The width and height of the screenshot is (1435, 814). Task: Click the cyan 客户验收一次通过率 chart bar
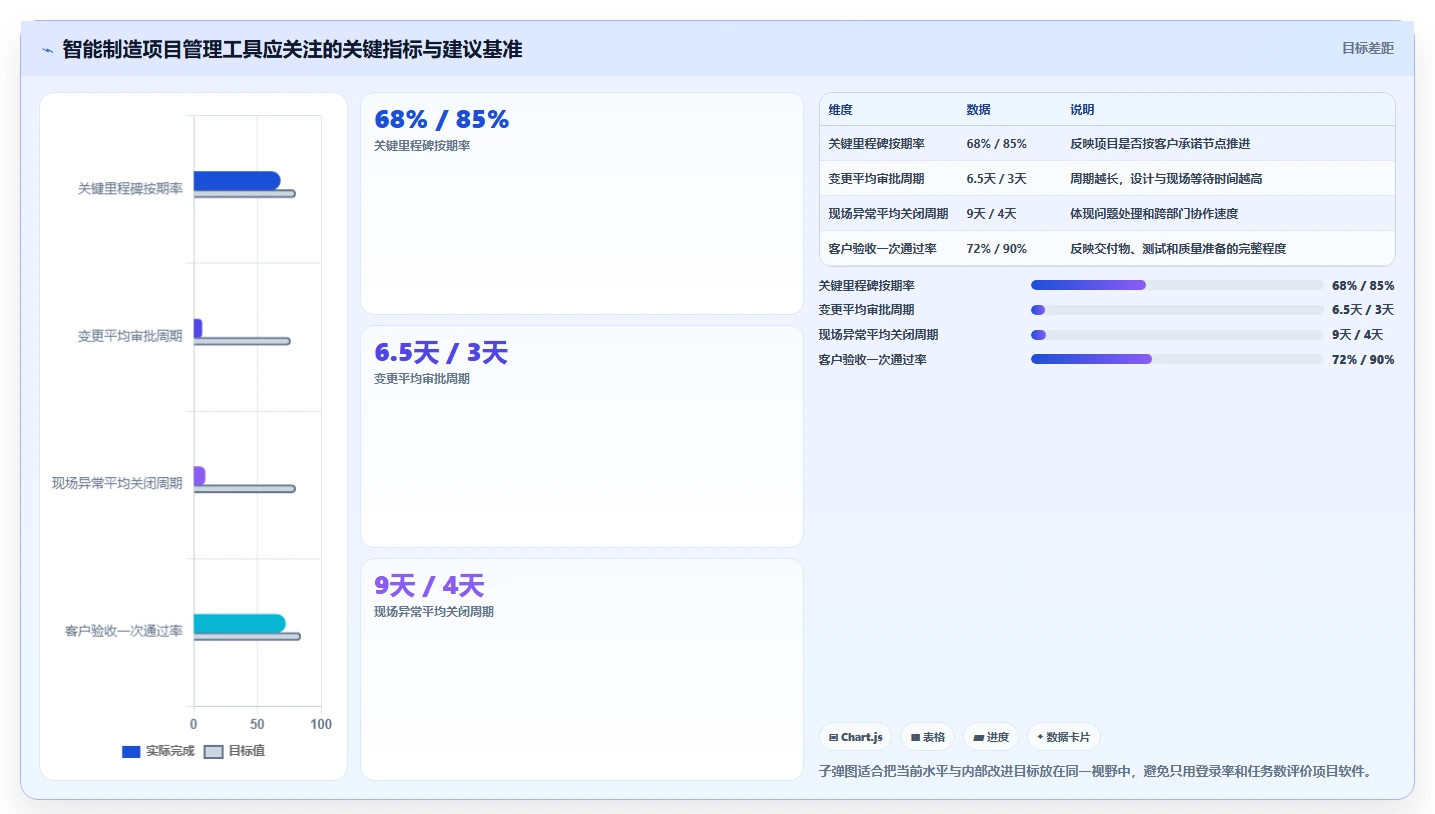point(240,623)
